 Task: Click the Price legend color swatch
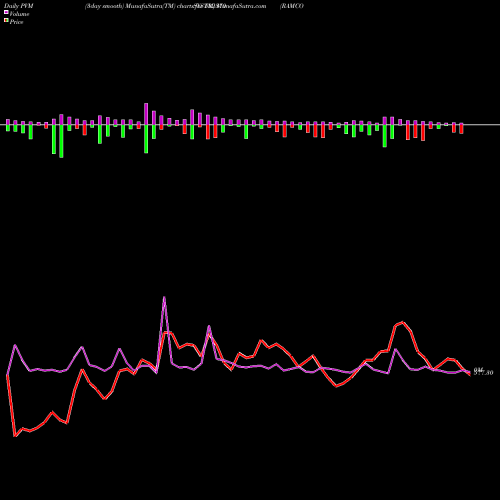6,21
